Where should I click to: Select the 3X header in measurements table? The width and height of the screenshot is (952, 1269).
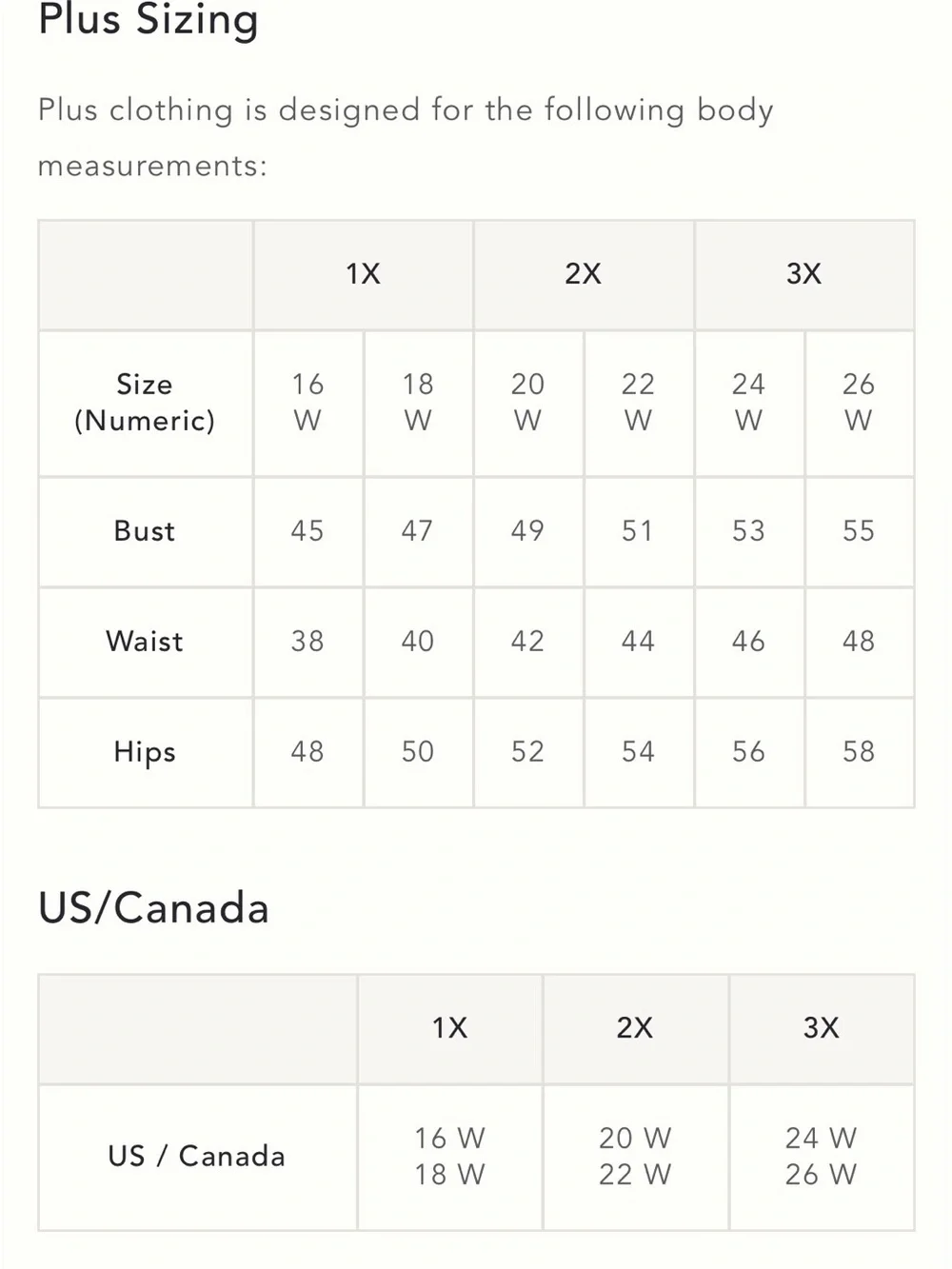(804, 274)
